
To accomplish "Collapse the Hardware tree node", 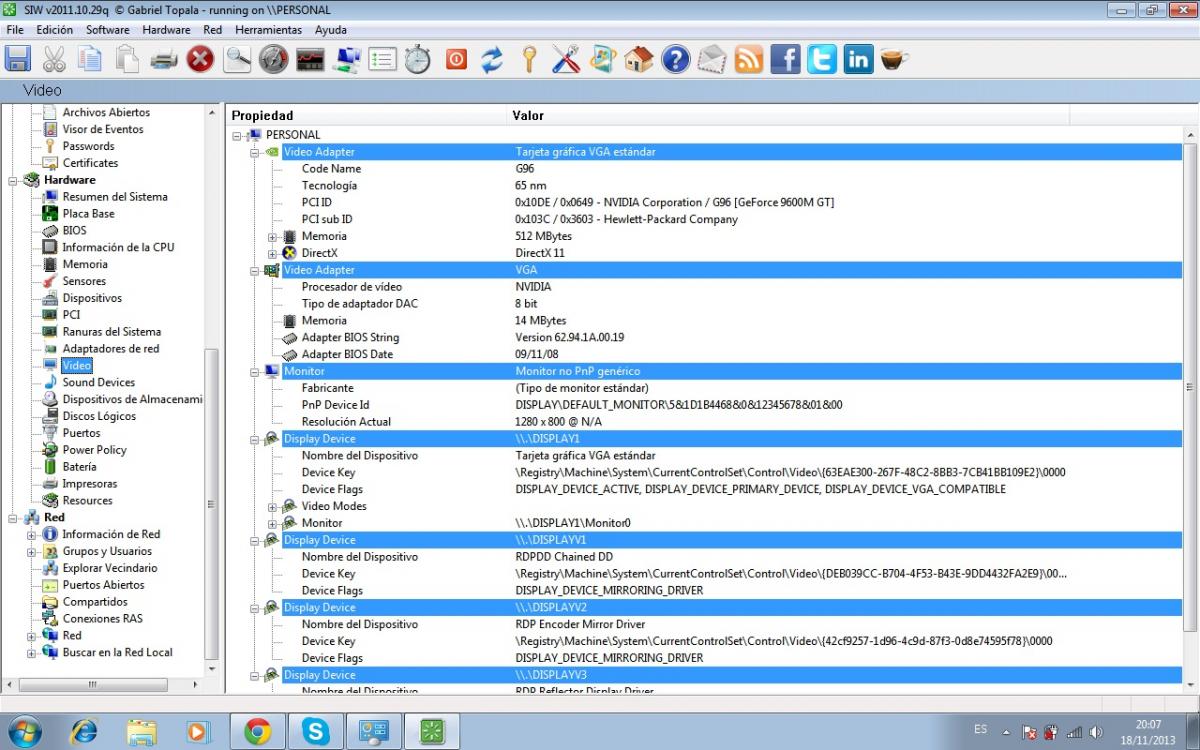I will click(x=14, y=180).
